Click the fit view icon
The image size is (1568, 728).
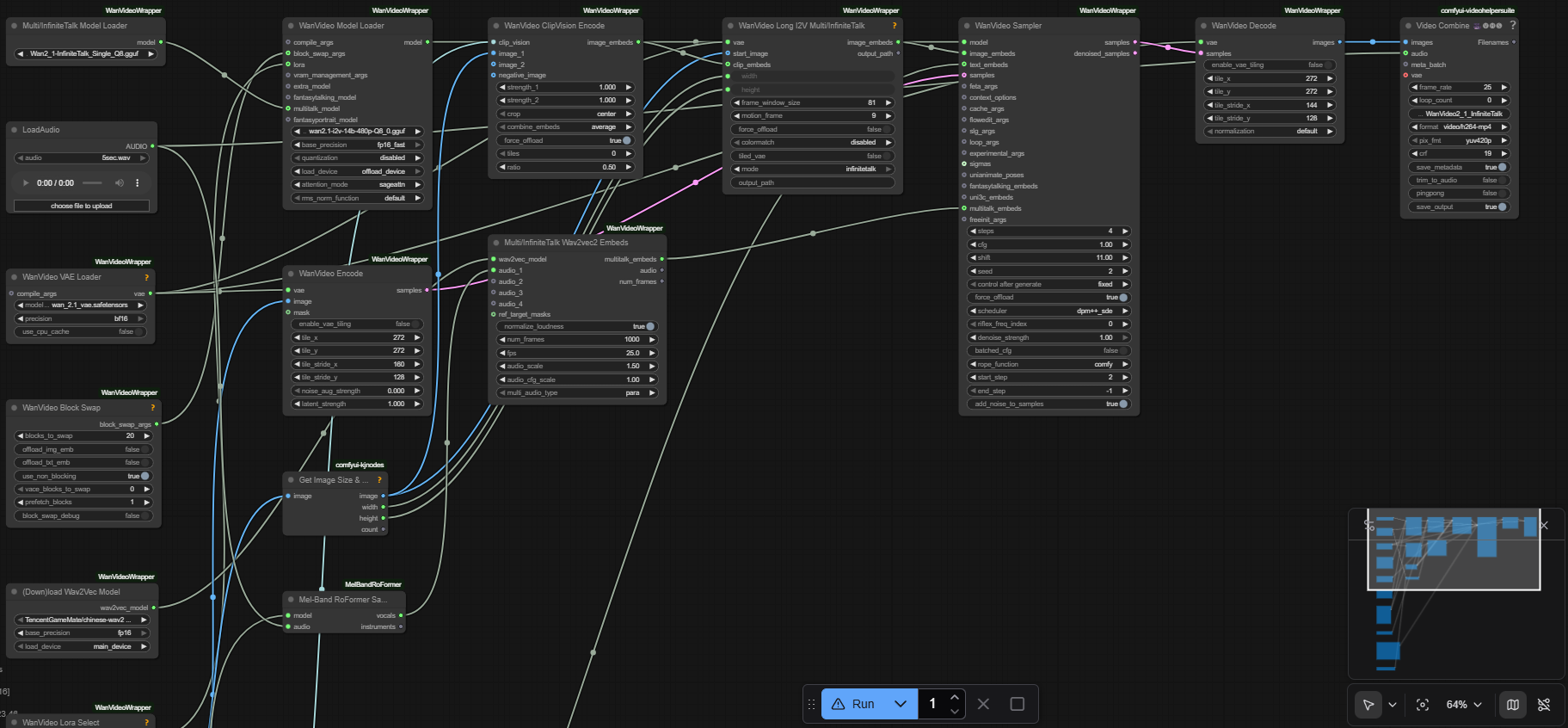[x=1423, y=705]
